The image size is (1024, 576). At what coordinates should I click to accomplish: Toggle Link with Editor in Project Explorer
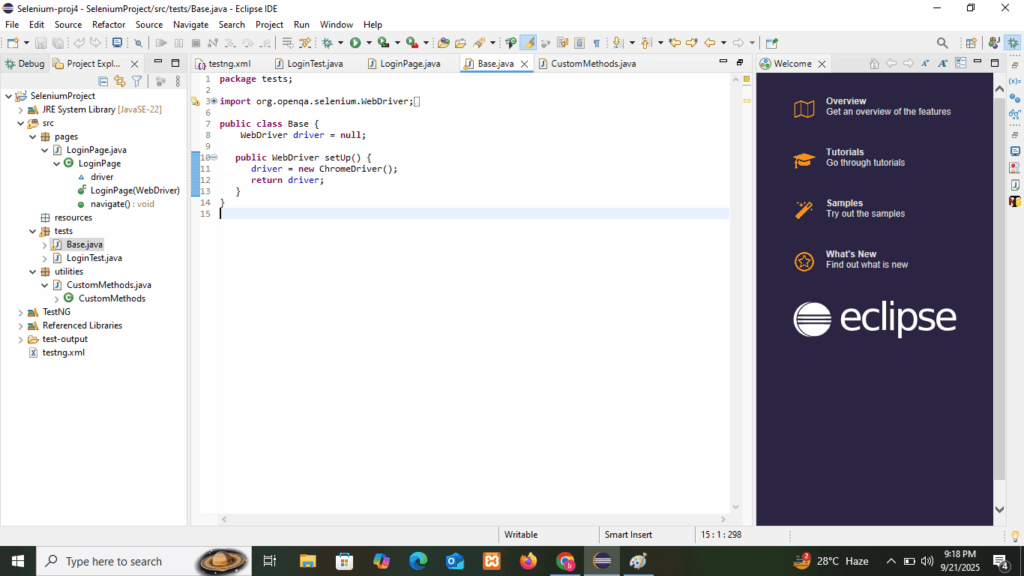tap(120, 81)
